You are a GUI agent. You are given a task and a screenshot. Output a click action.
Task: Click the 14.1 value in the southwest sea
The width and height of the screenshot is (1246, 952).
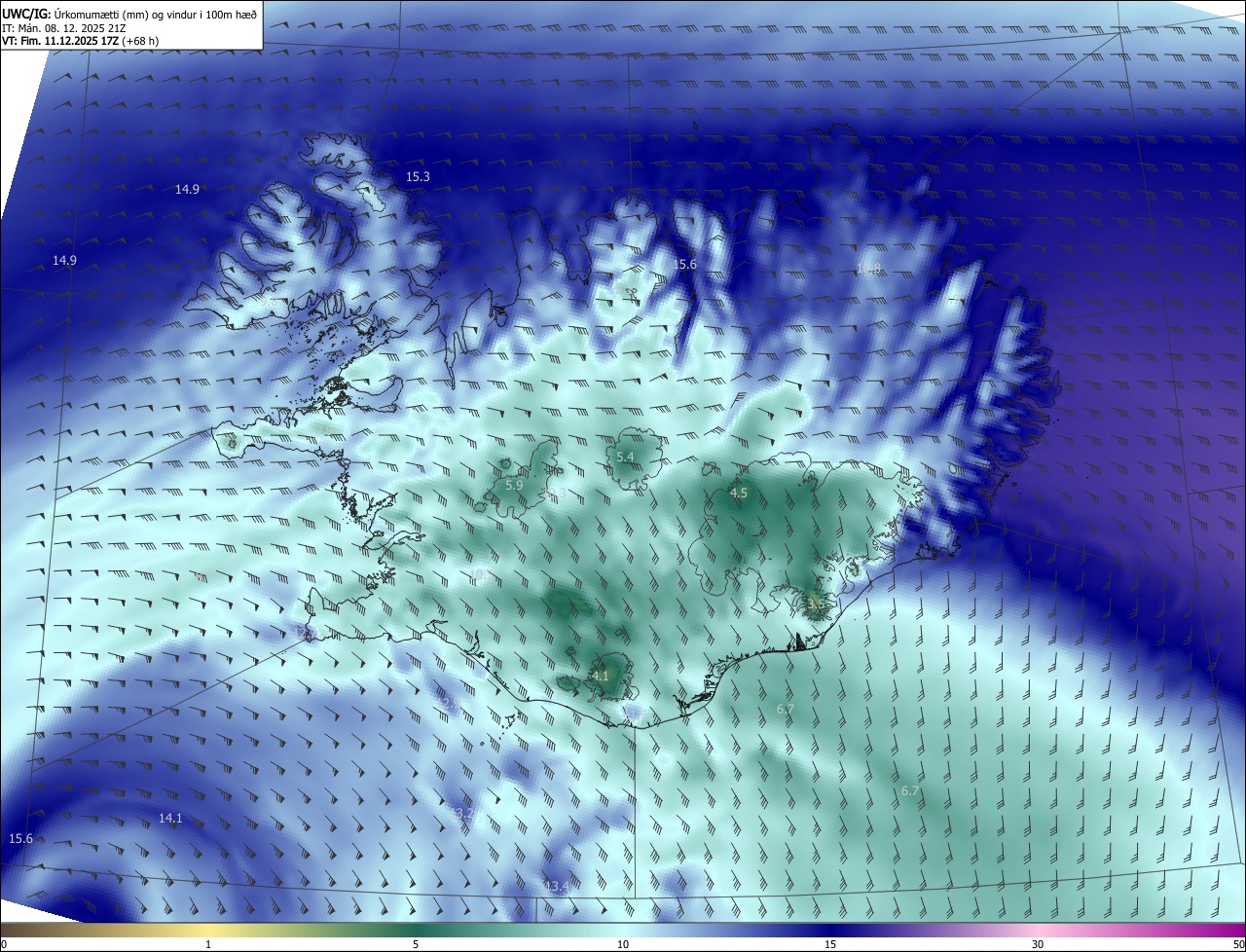(170, 819)
